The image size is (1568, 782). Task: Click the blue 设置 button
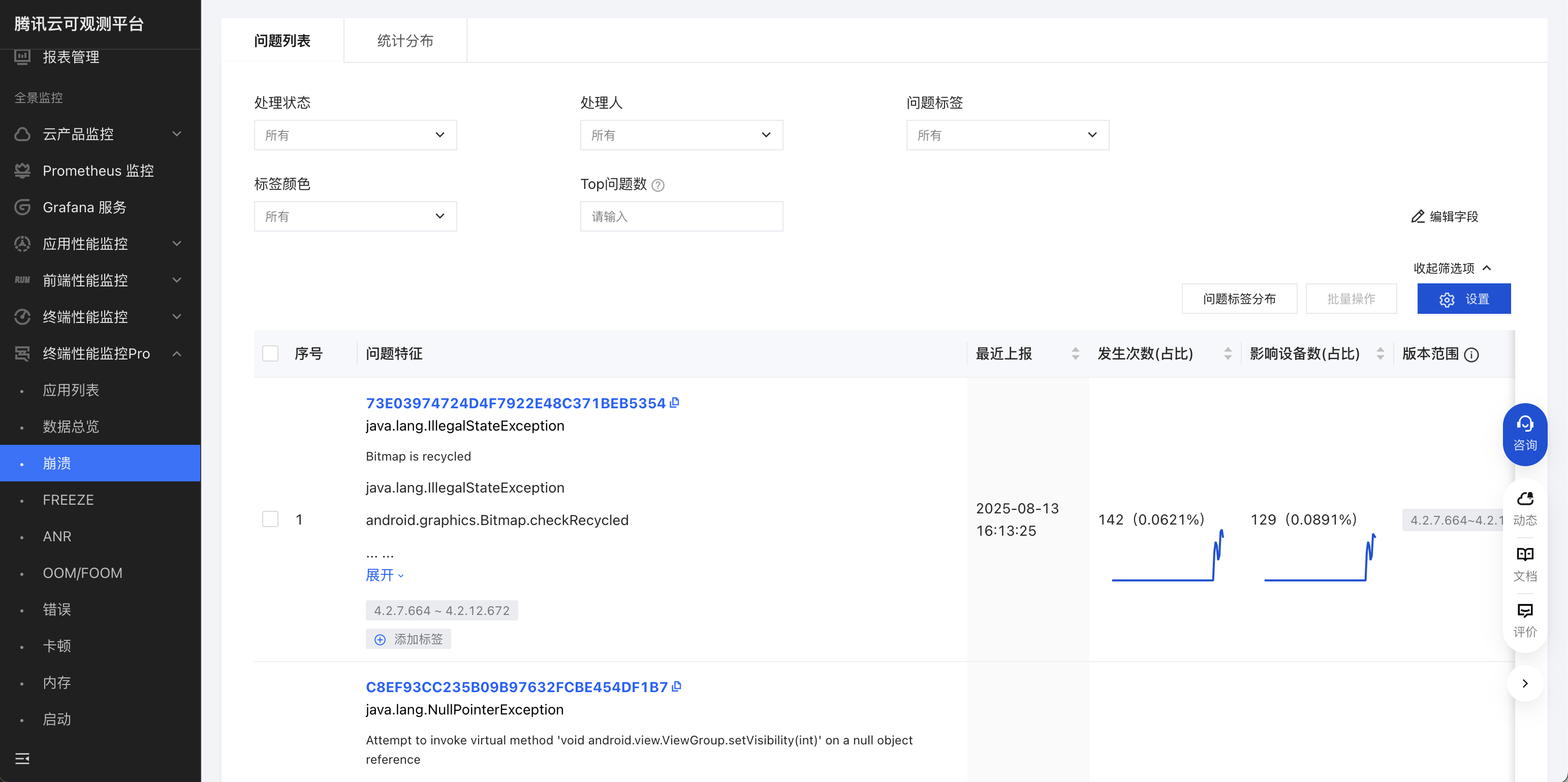pos(1463,299)
